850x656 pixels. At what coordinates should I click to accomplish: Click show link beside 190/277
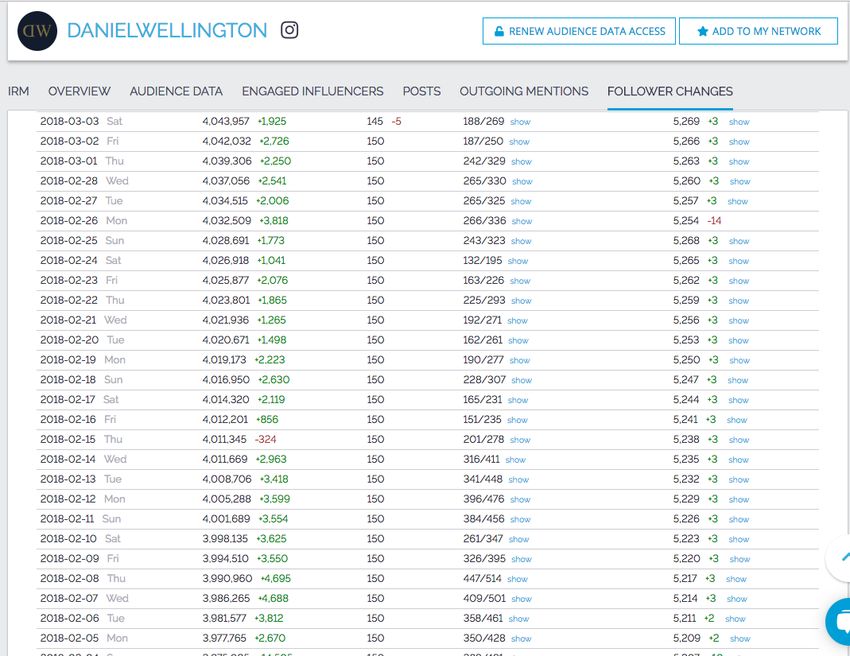coord(520,361)
